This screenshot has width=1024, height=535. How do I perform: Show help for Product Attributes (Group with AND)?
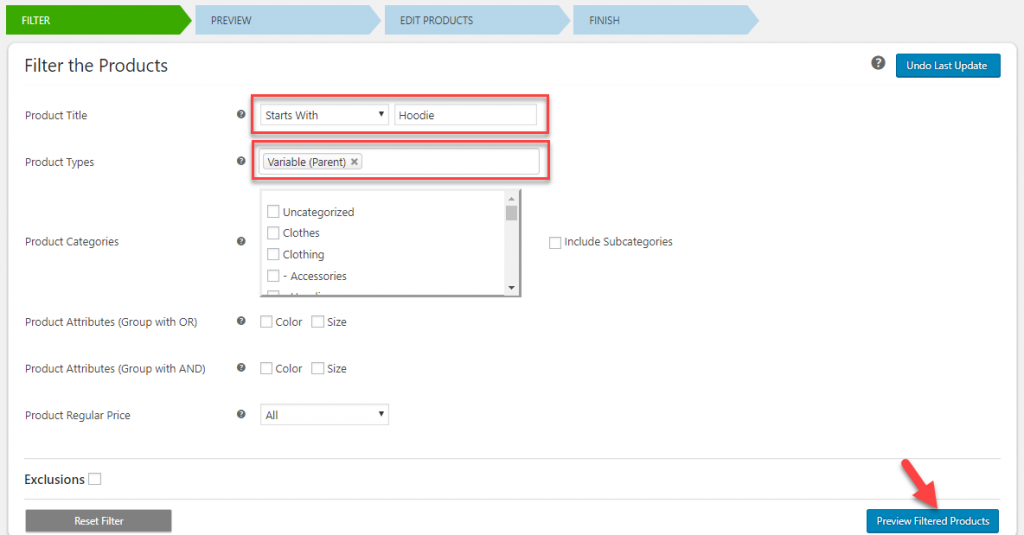tap(241, 368)
